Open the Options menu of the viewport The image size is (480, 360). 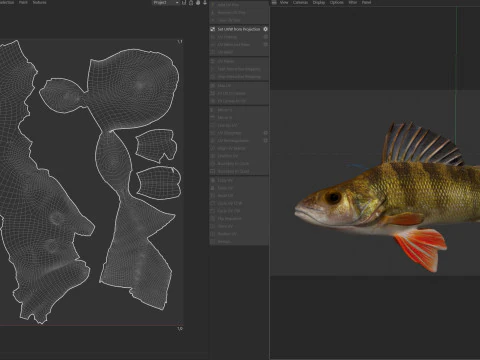(x=336, y=2)
